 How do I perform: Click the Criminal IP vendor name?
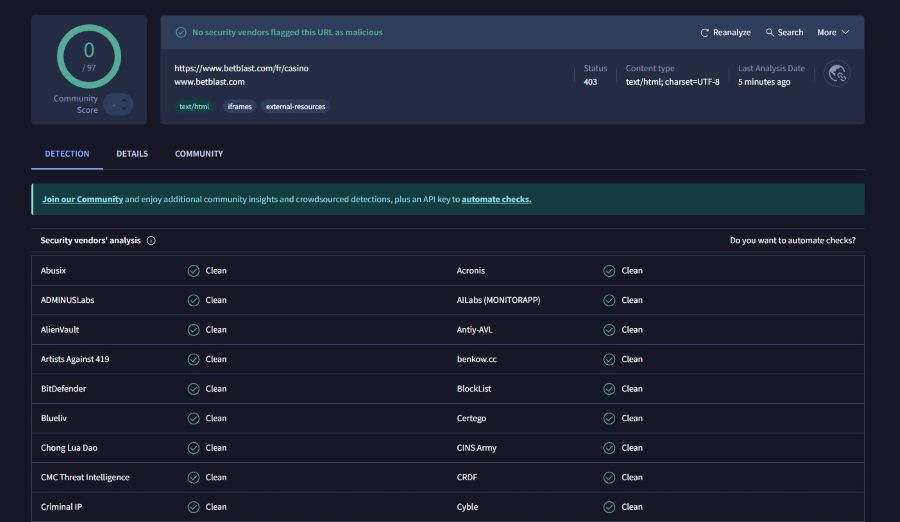click(61, 507)
